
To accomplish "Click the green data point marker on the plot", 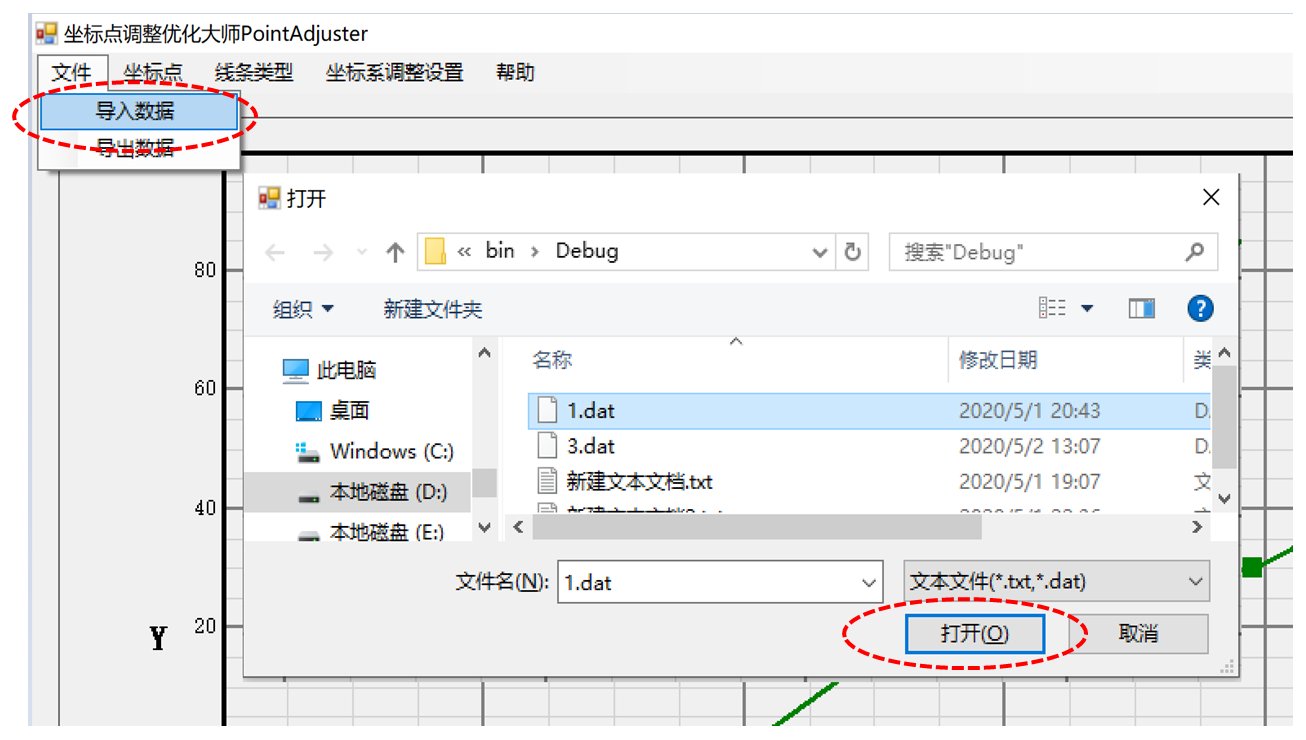I will (x=1252, y=567).
